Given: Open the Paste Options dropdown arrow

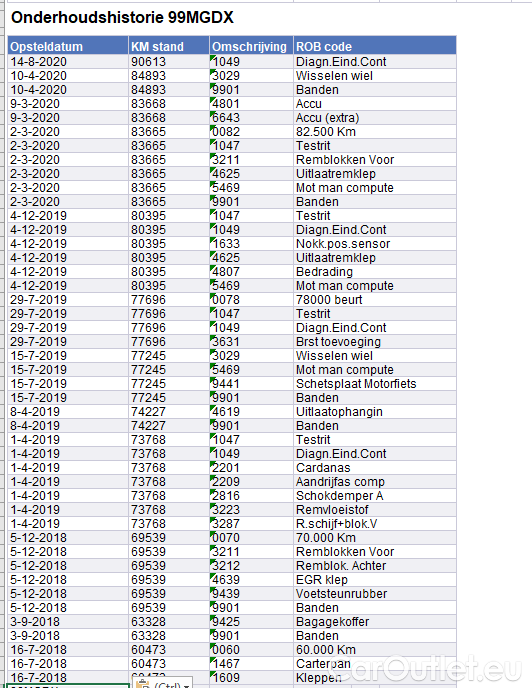Looking at the screenshot, I should pos(186,685).
